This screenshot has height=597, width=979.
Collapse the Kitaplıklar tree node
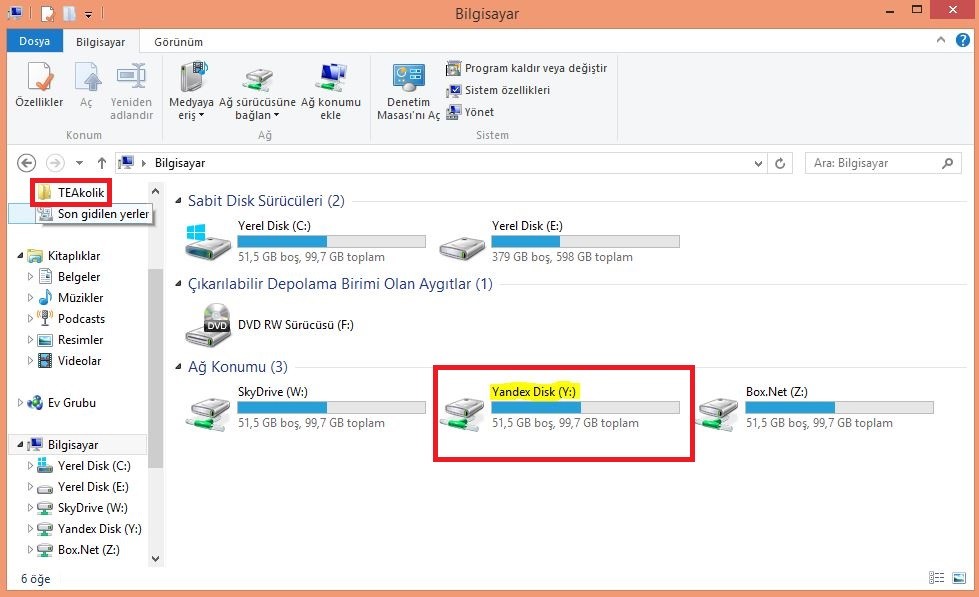click(x=20, y=255)
